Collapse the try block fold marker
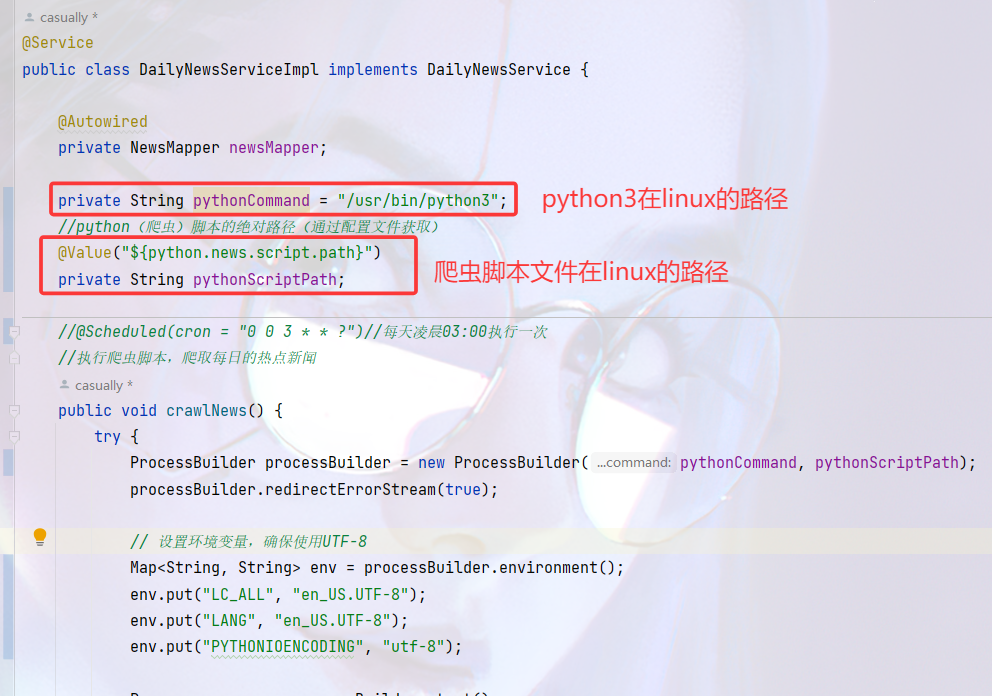 [x=15, y=437]
